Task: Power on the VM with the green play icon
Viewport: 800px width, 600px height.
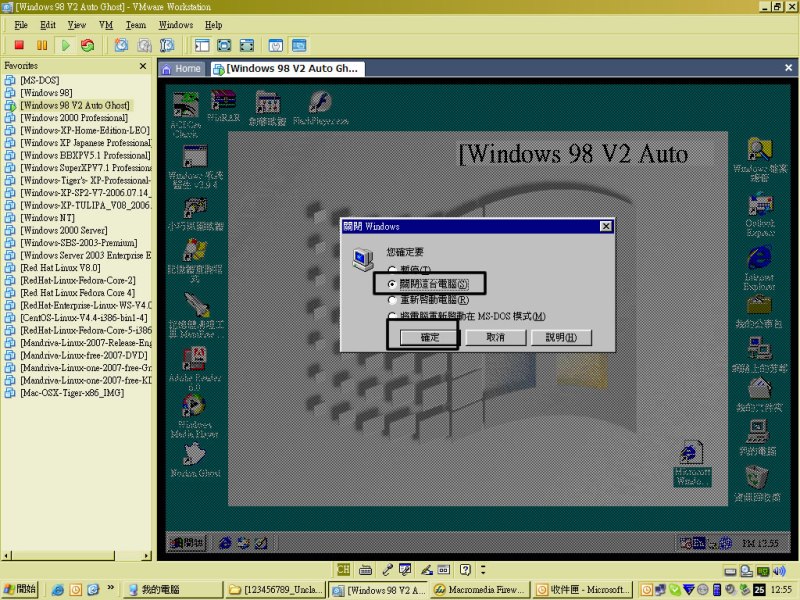Action: 65,45
